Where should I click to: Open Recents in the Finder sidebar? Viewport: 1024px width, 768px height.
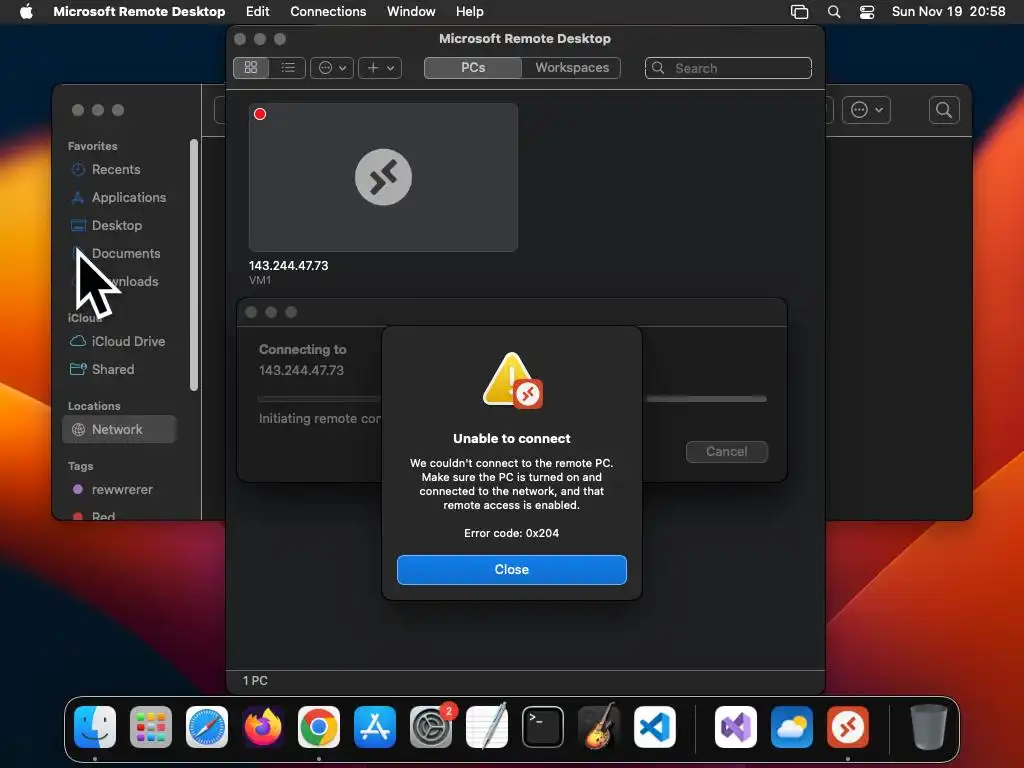click(116, 170)
